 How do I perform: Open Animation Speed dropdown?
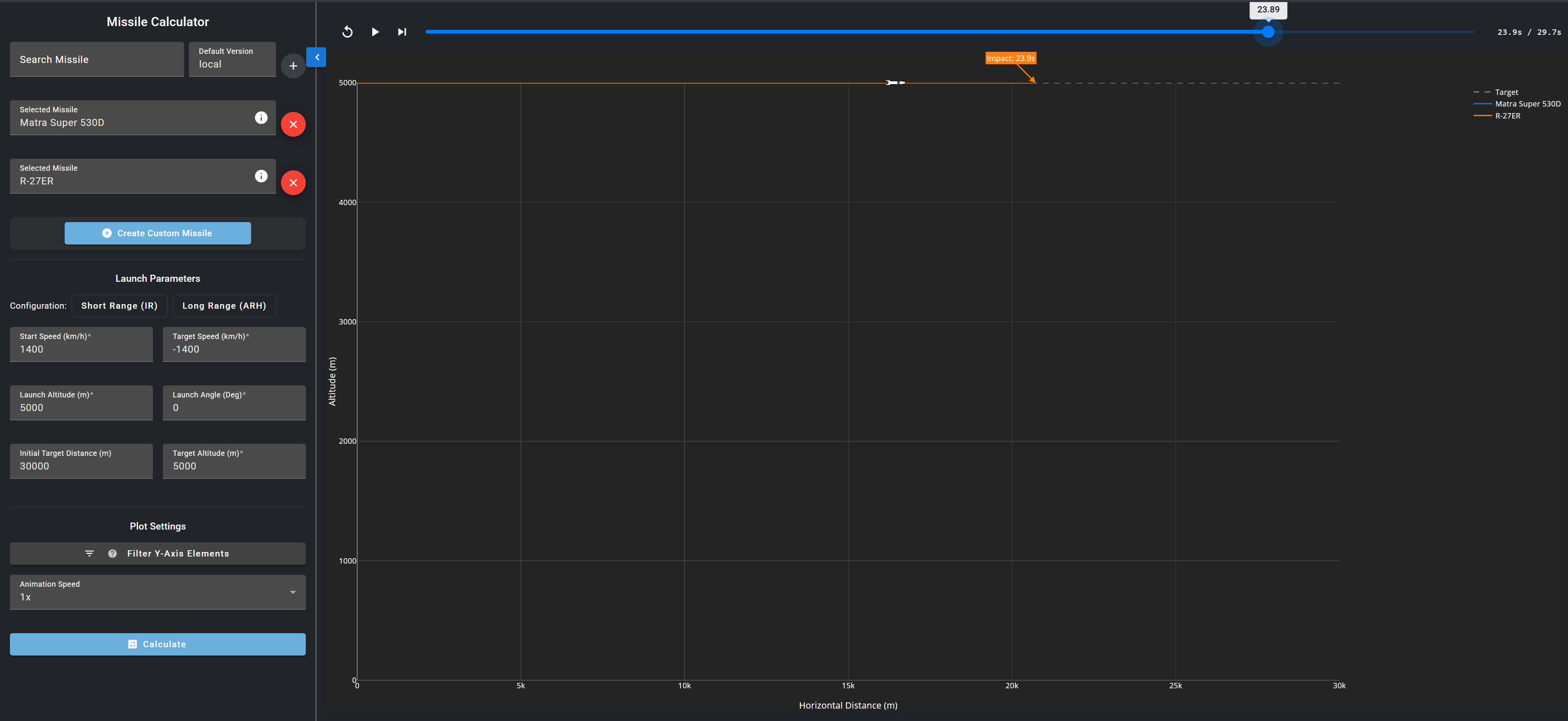click(x=157, y=592)
